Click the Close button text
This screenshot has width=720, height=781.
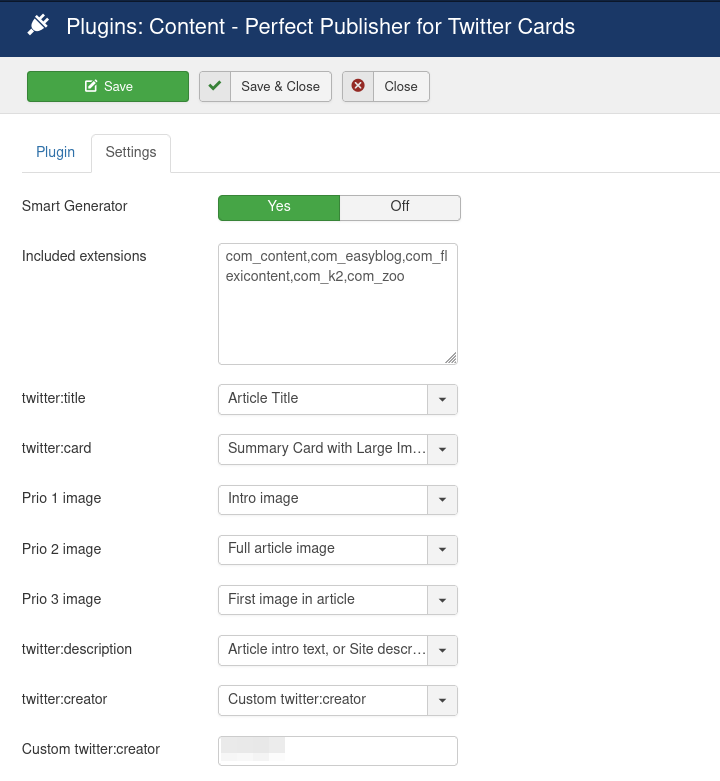(401, 86)
